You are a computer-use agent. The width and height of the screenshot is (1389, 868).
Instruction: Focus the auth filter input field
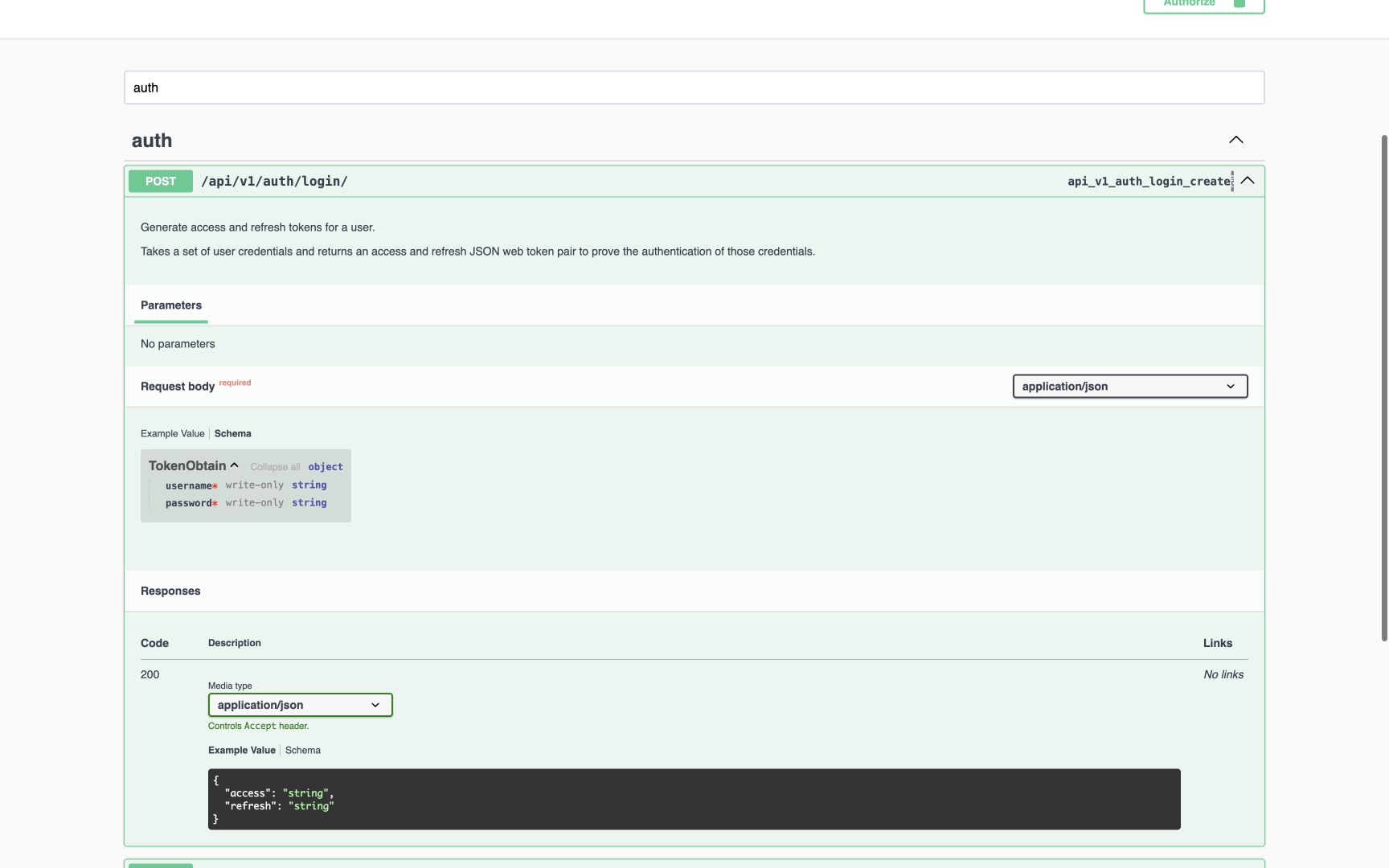(694, 88)
